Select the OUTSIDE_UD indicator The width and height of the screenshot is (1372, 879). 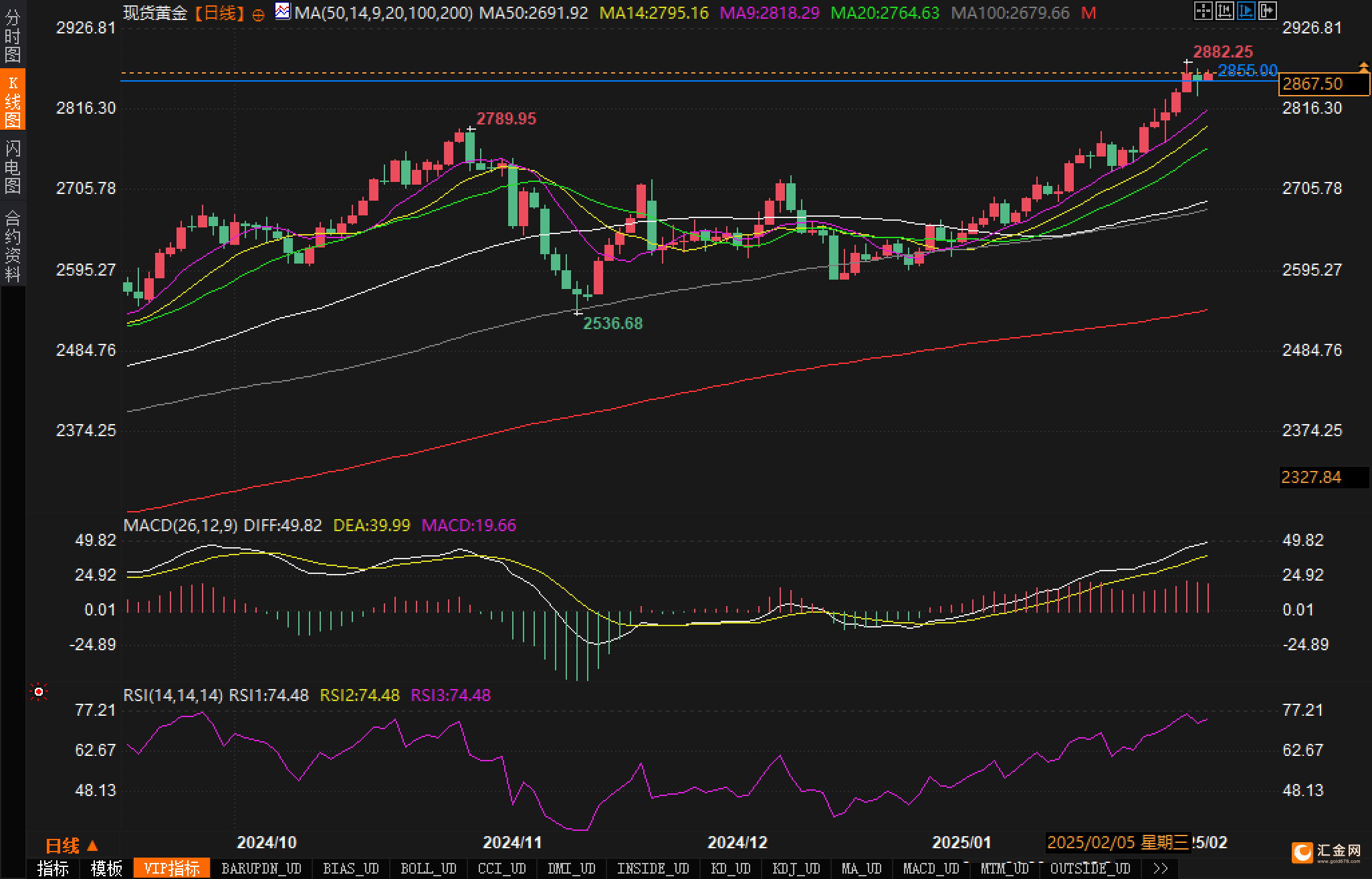pyautogui.click(x=1091, y=868)
